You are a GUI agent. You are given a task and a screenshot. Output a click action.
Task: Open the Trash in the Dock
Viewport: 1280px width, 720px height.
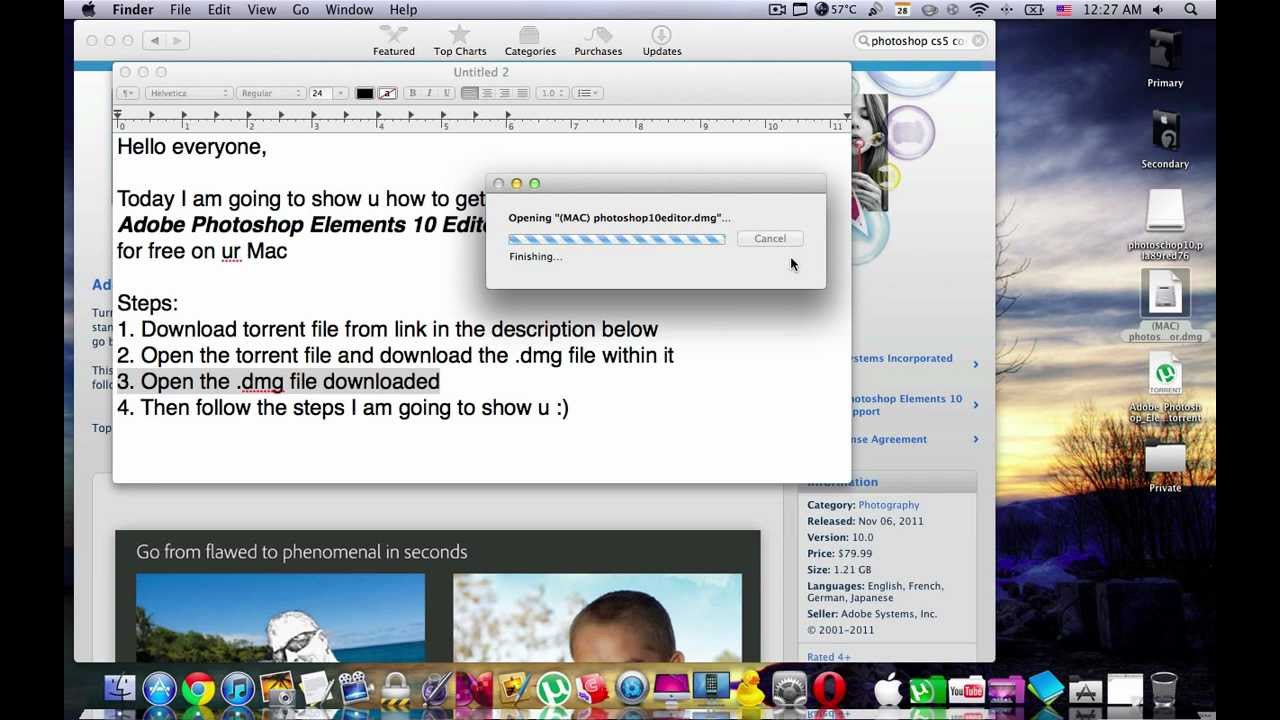[x=1163, y=689]
